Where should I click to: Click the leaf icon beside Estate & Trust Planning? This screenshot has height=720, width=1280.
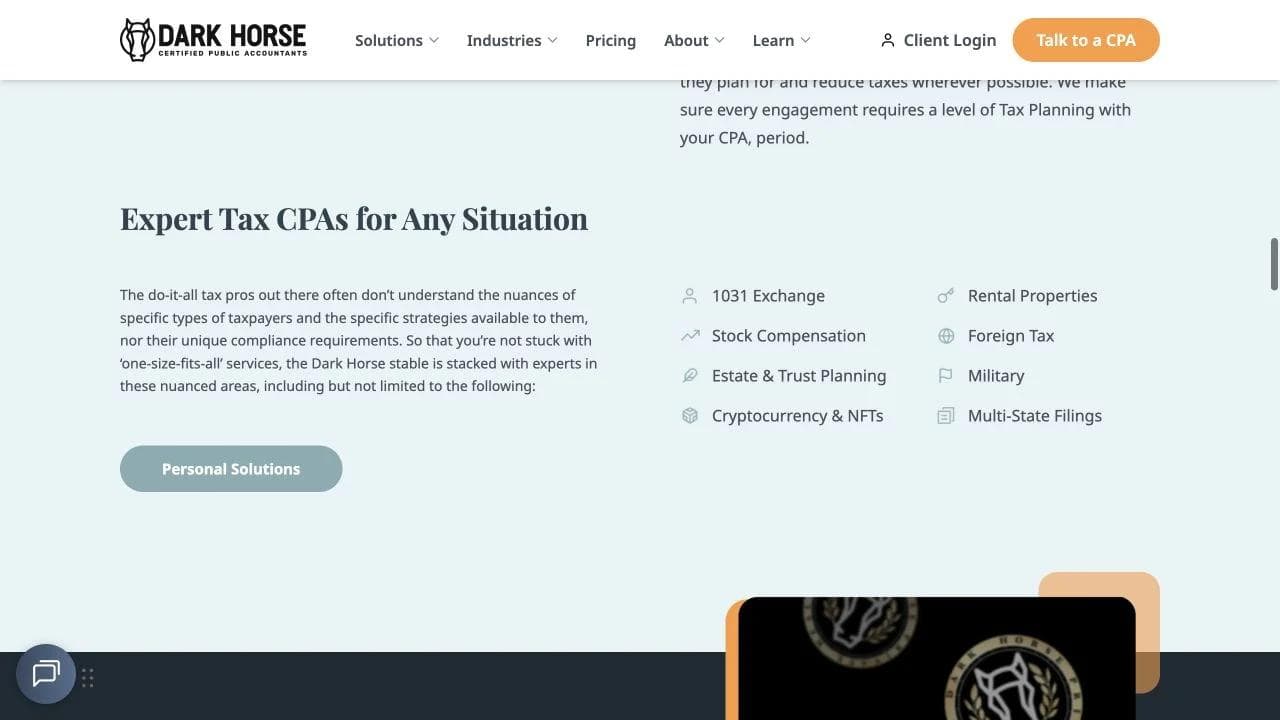(x=690, y=376)
